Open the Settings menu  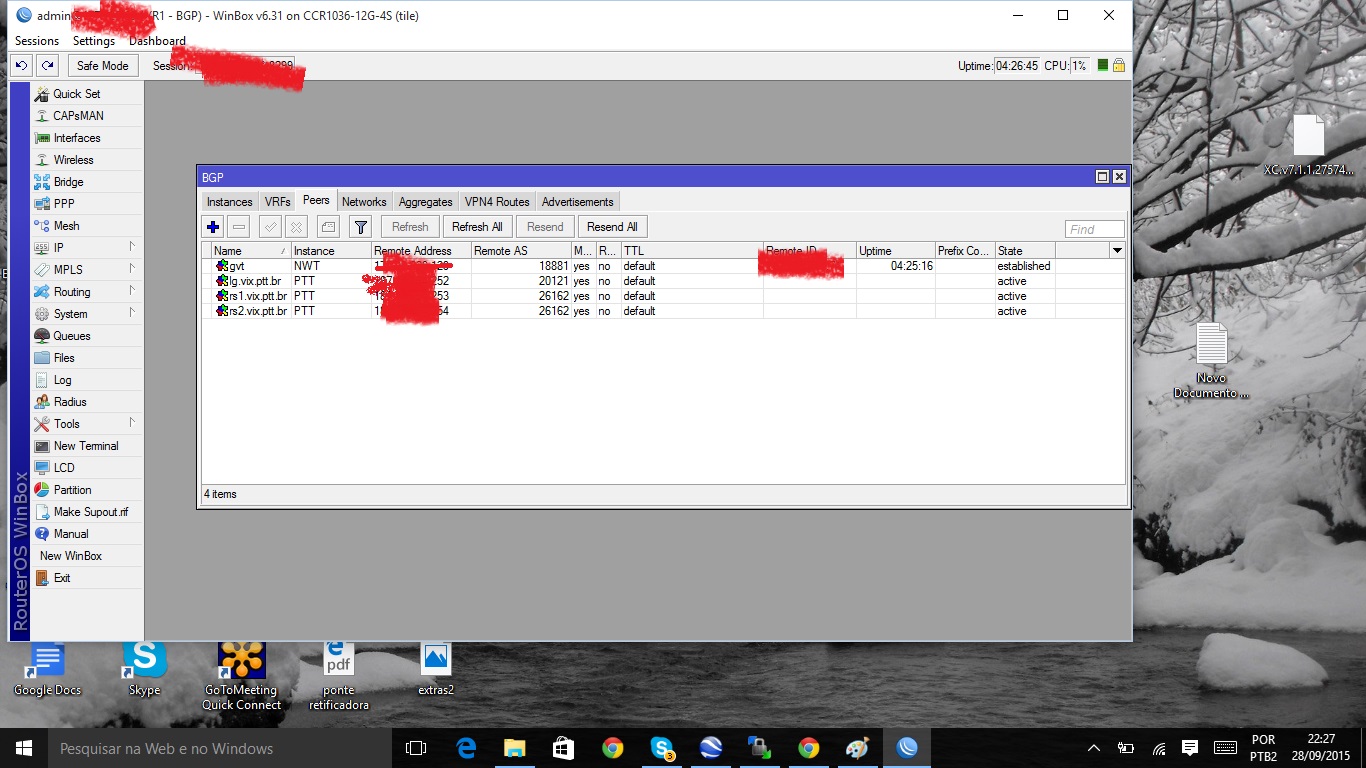[x=94, y=41]
